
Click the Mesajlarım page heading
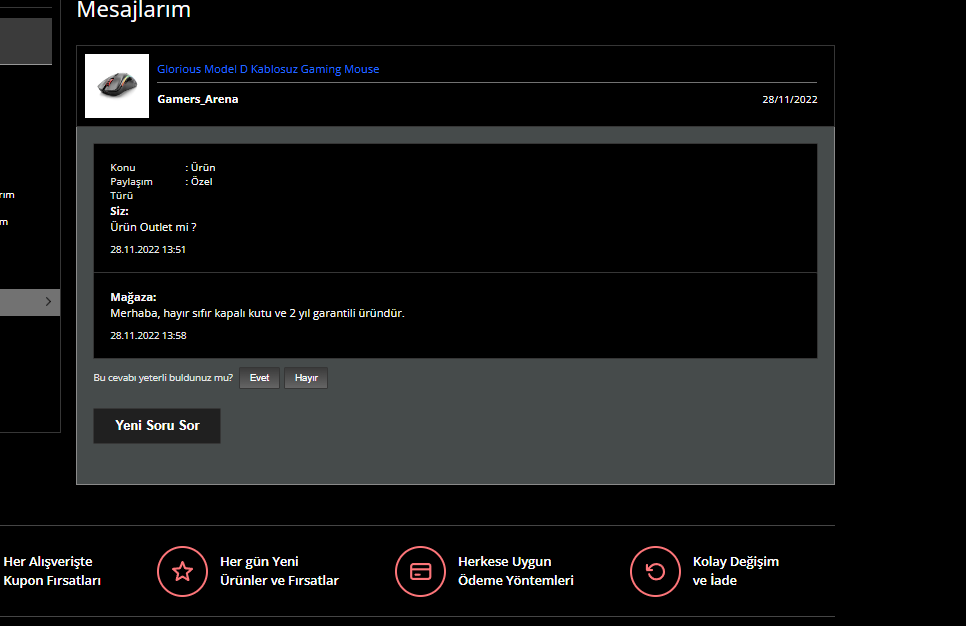pos(133,11)
